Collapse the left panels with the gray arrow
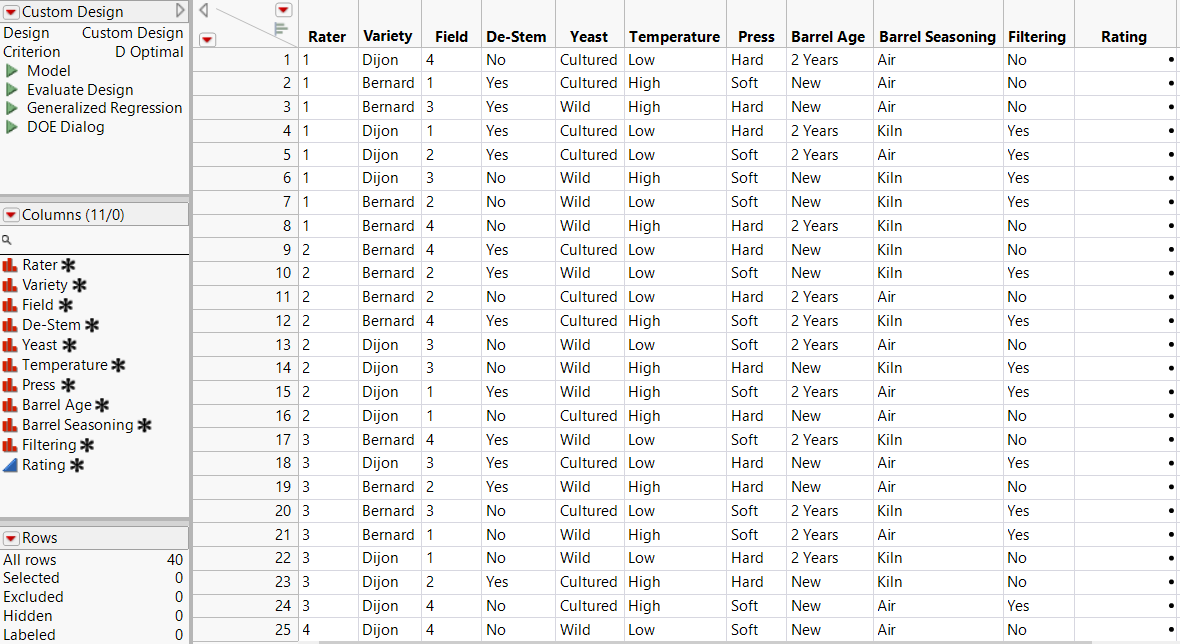1180x644 pixels. coord(204,10)
